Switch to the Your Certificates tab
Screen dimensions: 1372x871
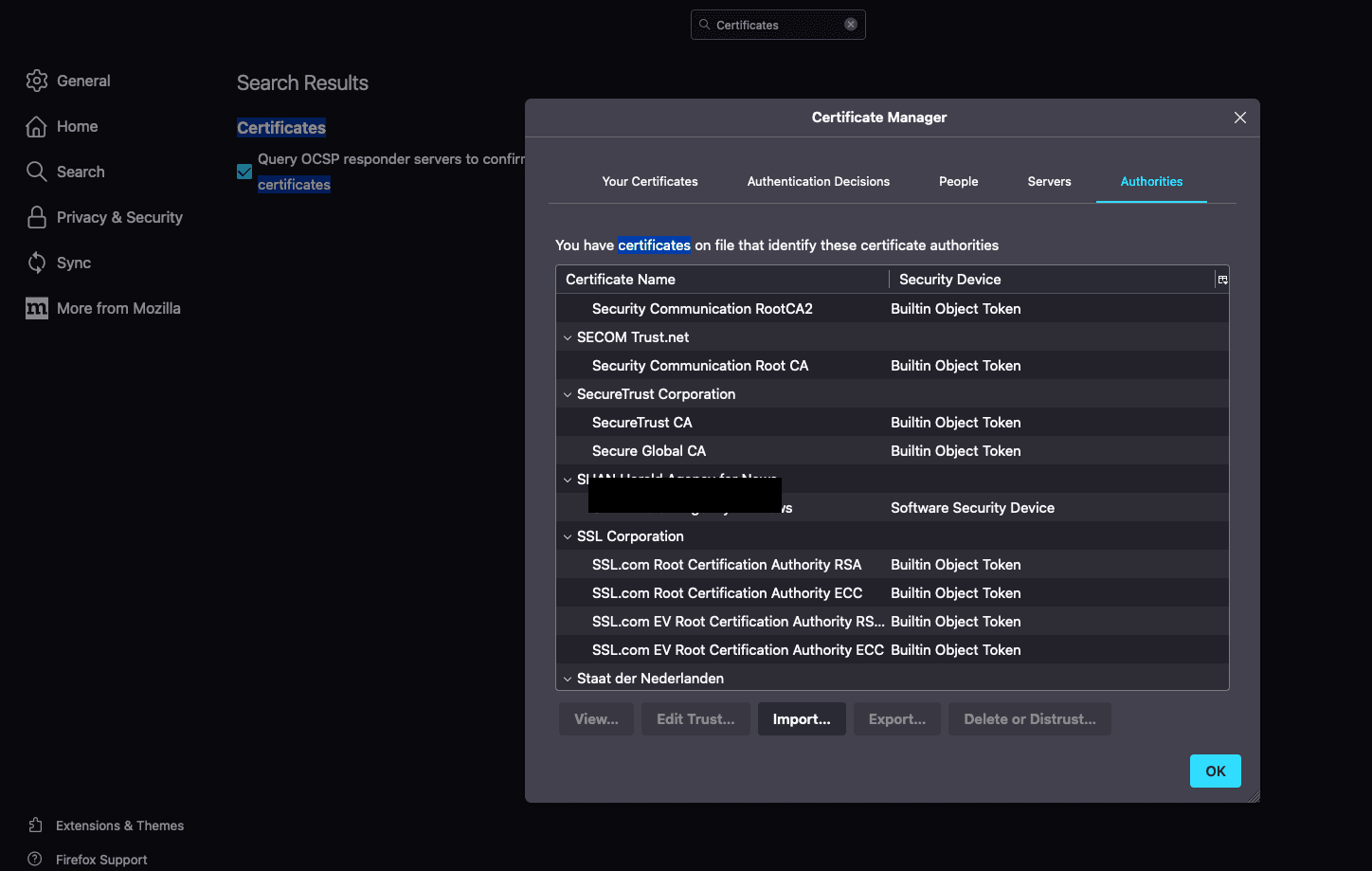pos(650,181)
